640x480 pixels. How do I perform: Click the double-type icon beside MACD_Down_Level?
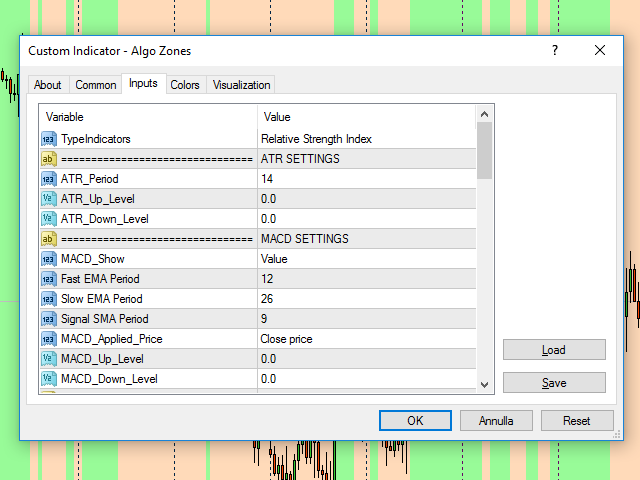point(49,379)
